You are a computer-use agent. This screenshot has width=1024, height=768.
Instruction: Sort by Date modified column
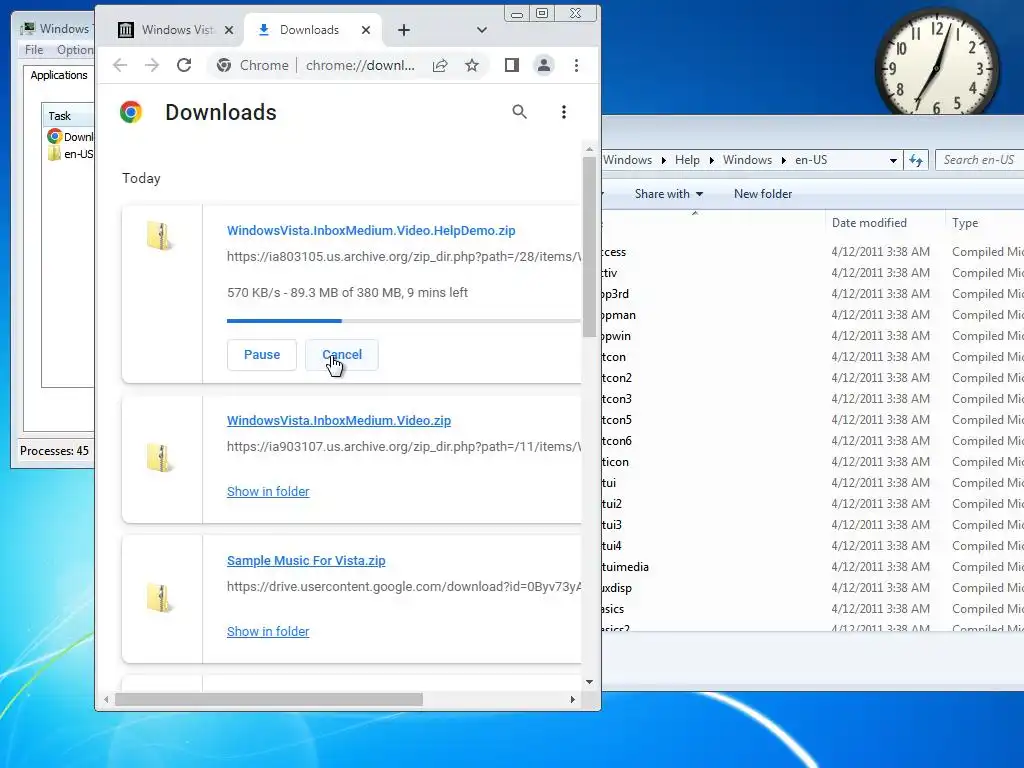click(x=869, y=223)
